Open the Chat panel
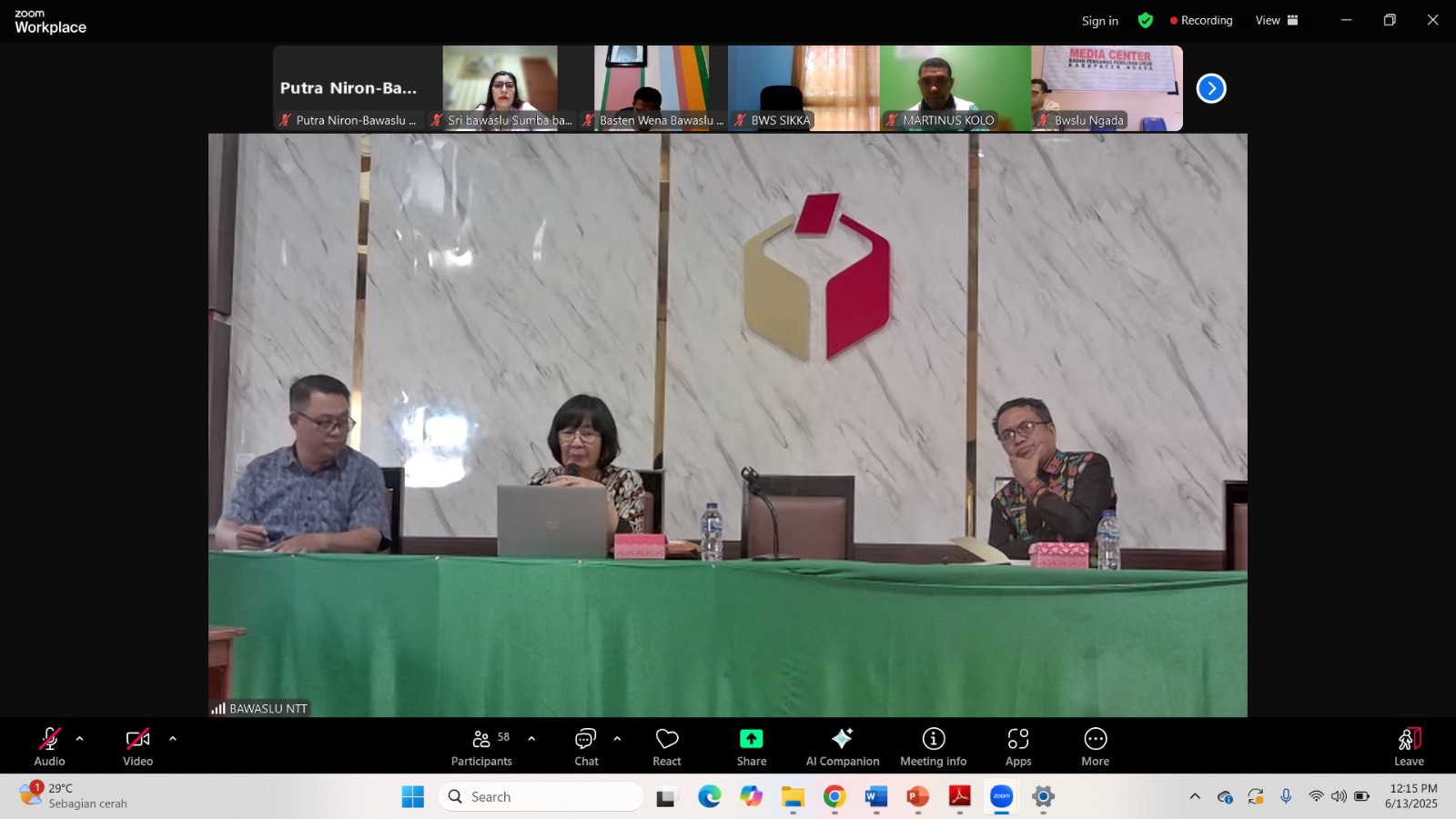Image resolution: width=1456 pixels, height=819 pixels. (x=586, y=746)
